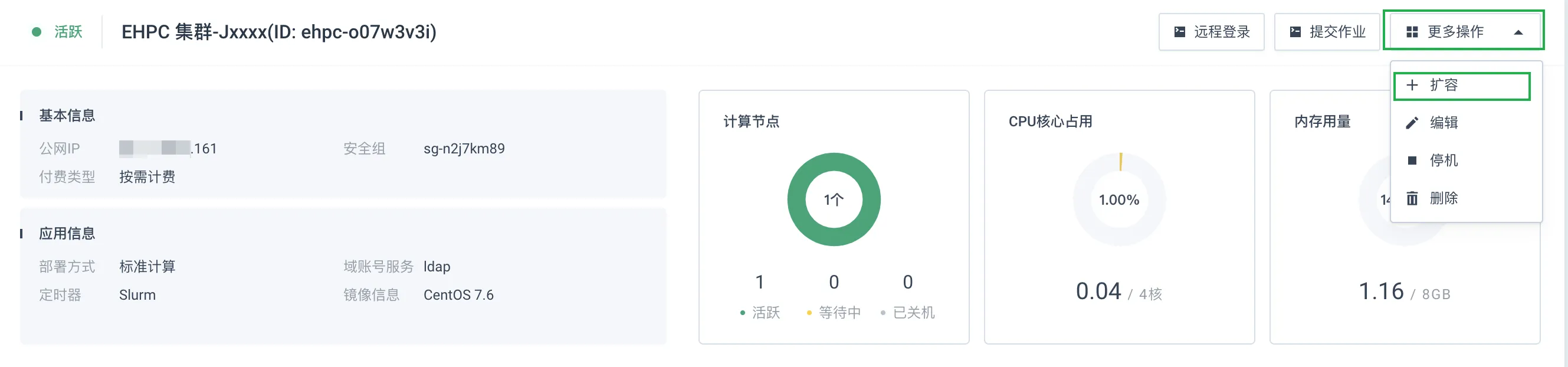Click security group sg-n2j7km89 value
Viewport: 1568px width, 367px height.
click(x=464, y=149)
